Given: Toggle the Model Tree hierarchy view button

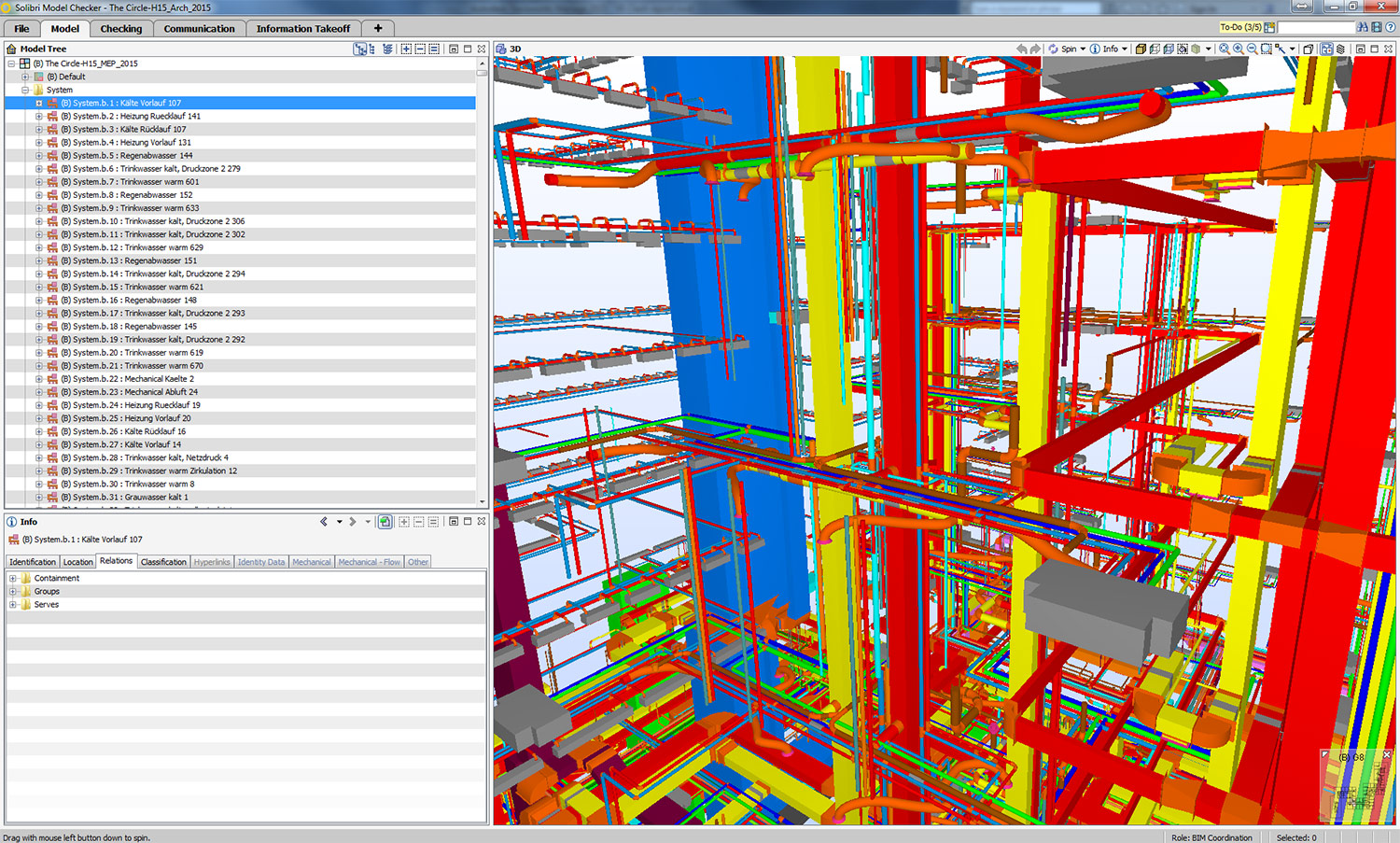Looking at the screenshot, I should coord(360,49).
